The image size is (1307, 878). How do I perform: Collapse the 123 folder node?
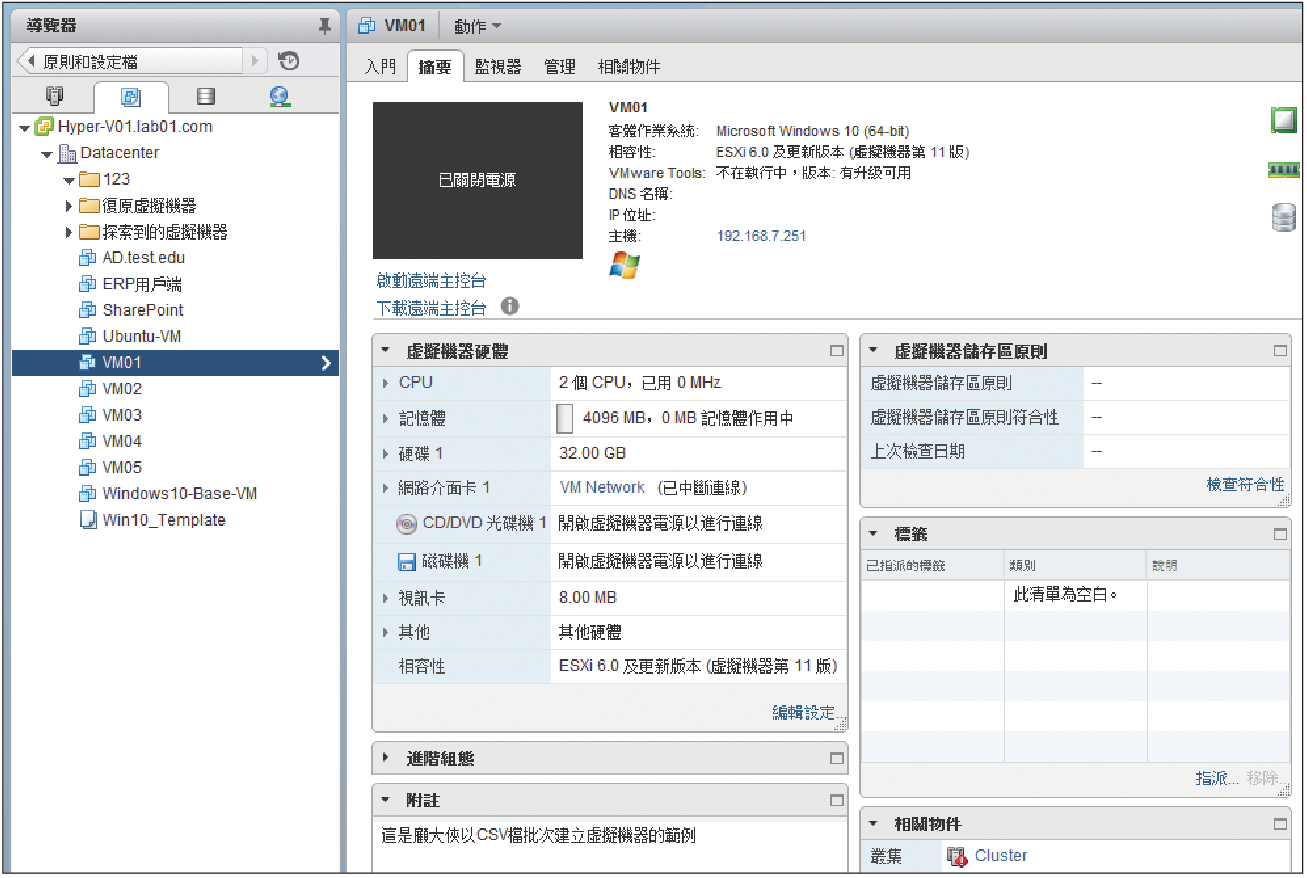click(69, 180)
